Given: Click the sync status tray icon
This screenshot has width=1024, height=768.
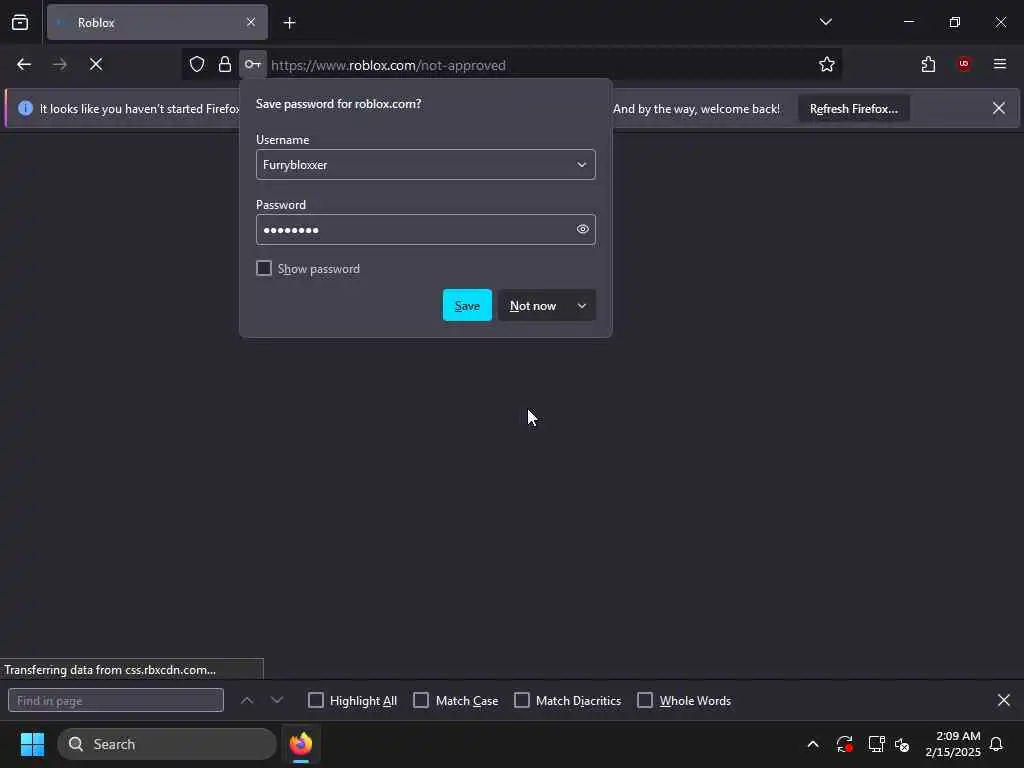Looking at the screenshot, I should (x=844, y=744).
